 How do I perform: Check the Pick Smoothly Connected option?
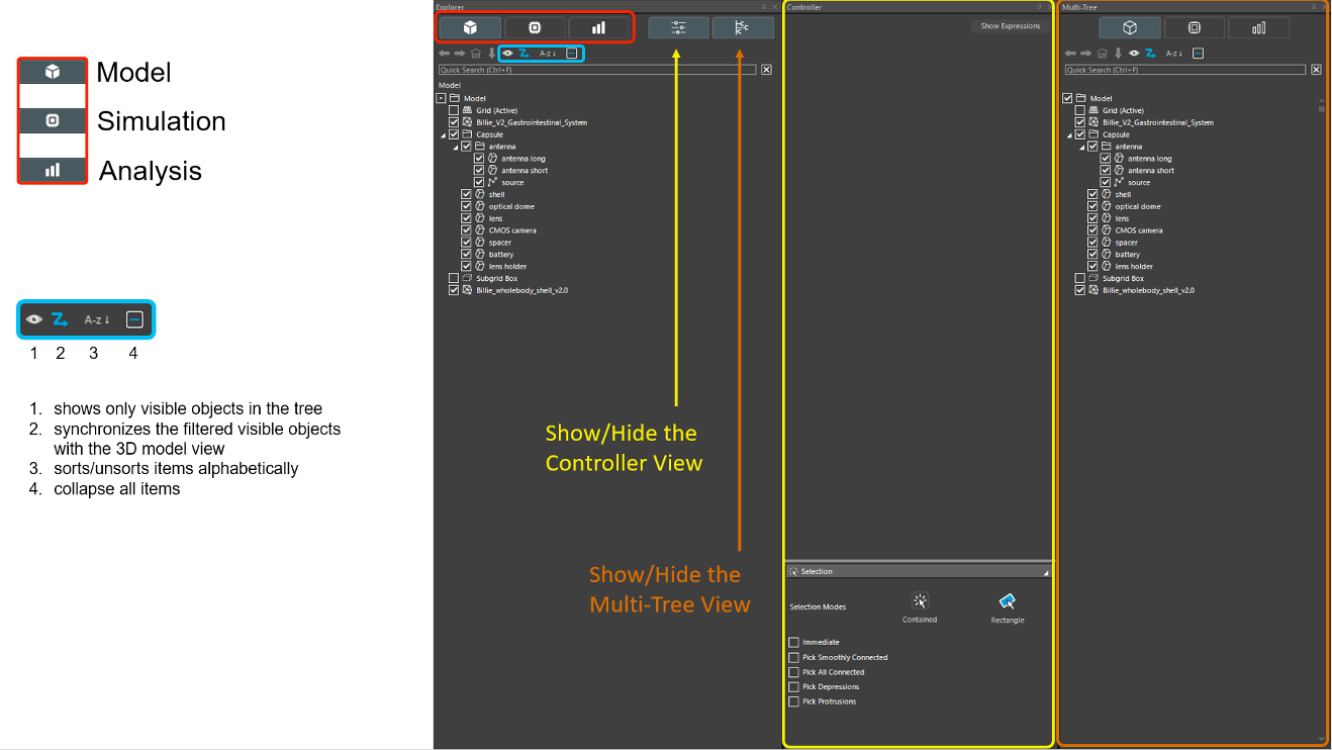pos(794,657)
